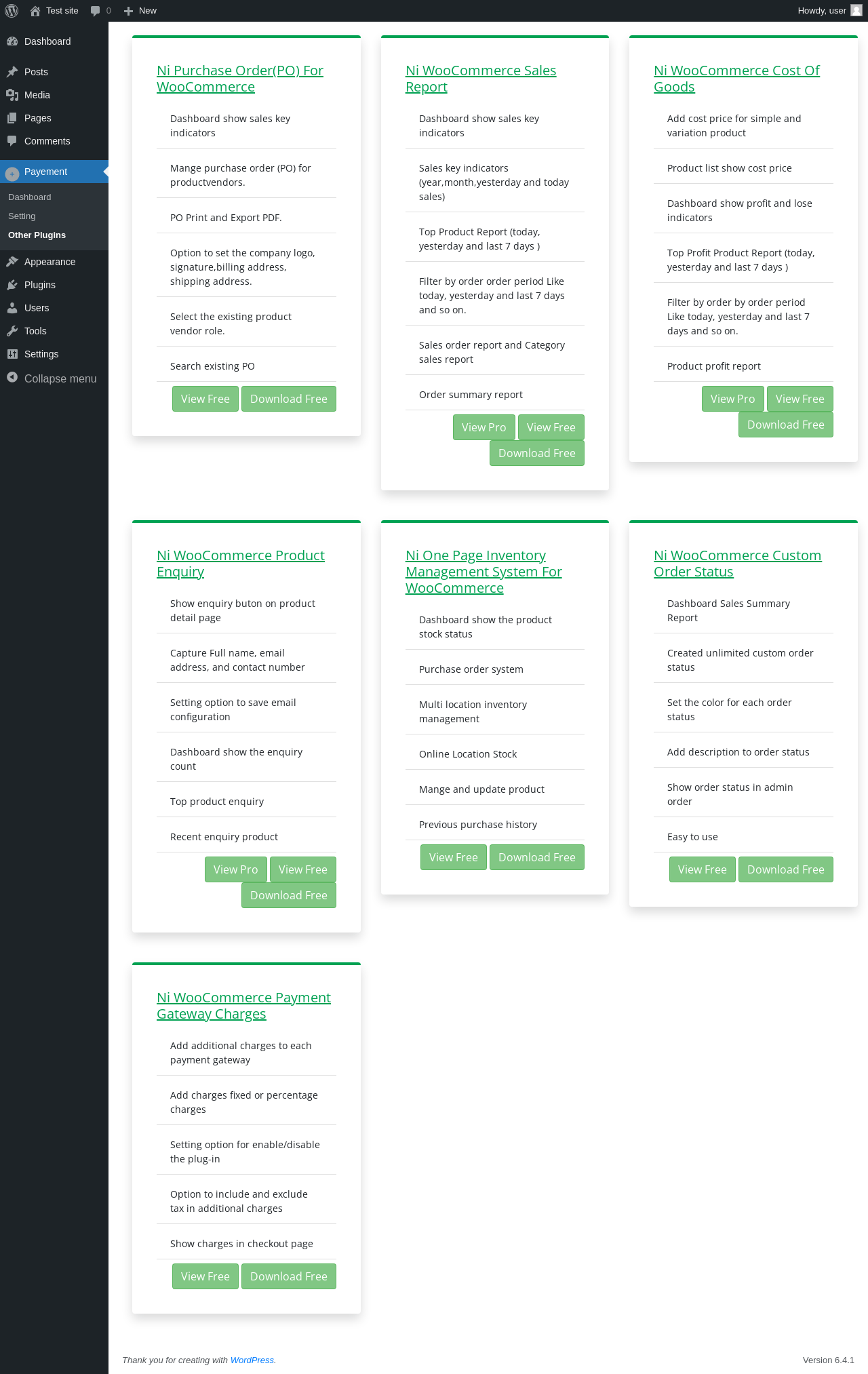Click View Pro for Sales Report plugin
The image size is (868, 1374).
pos(484,427)
